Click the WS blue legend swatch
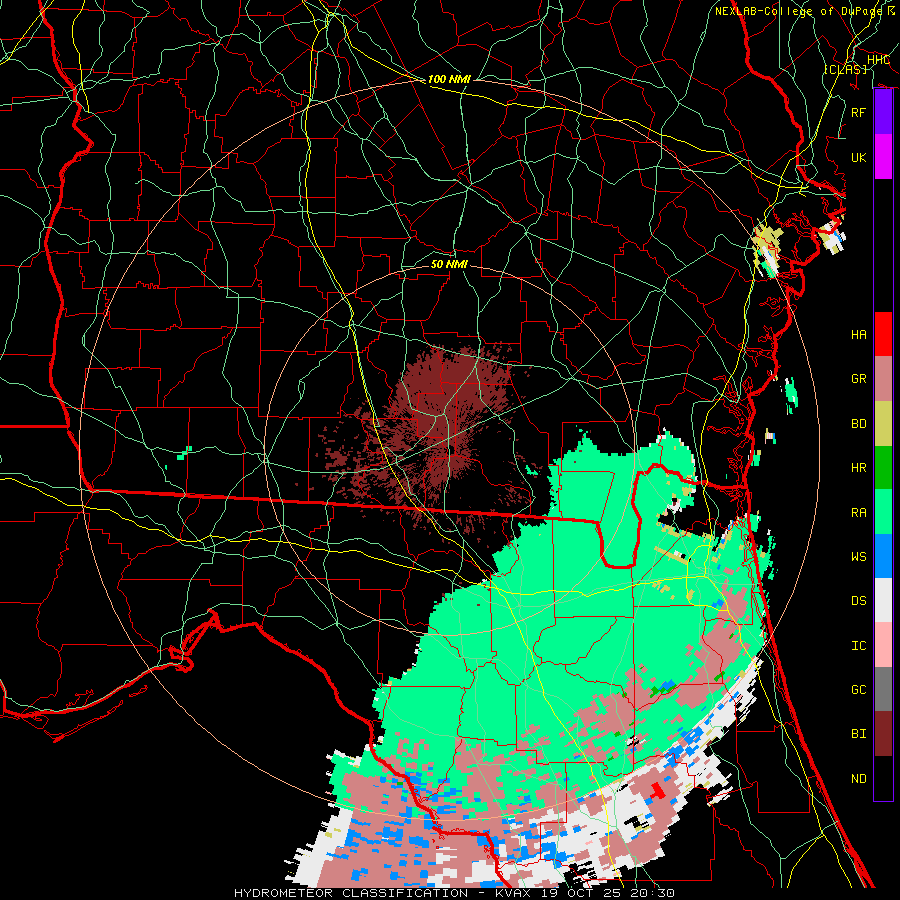Viewport: 900px width, 900px height. [x=883, y=556]
